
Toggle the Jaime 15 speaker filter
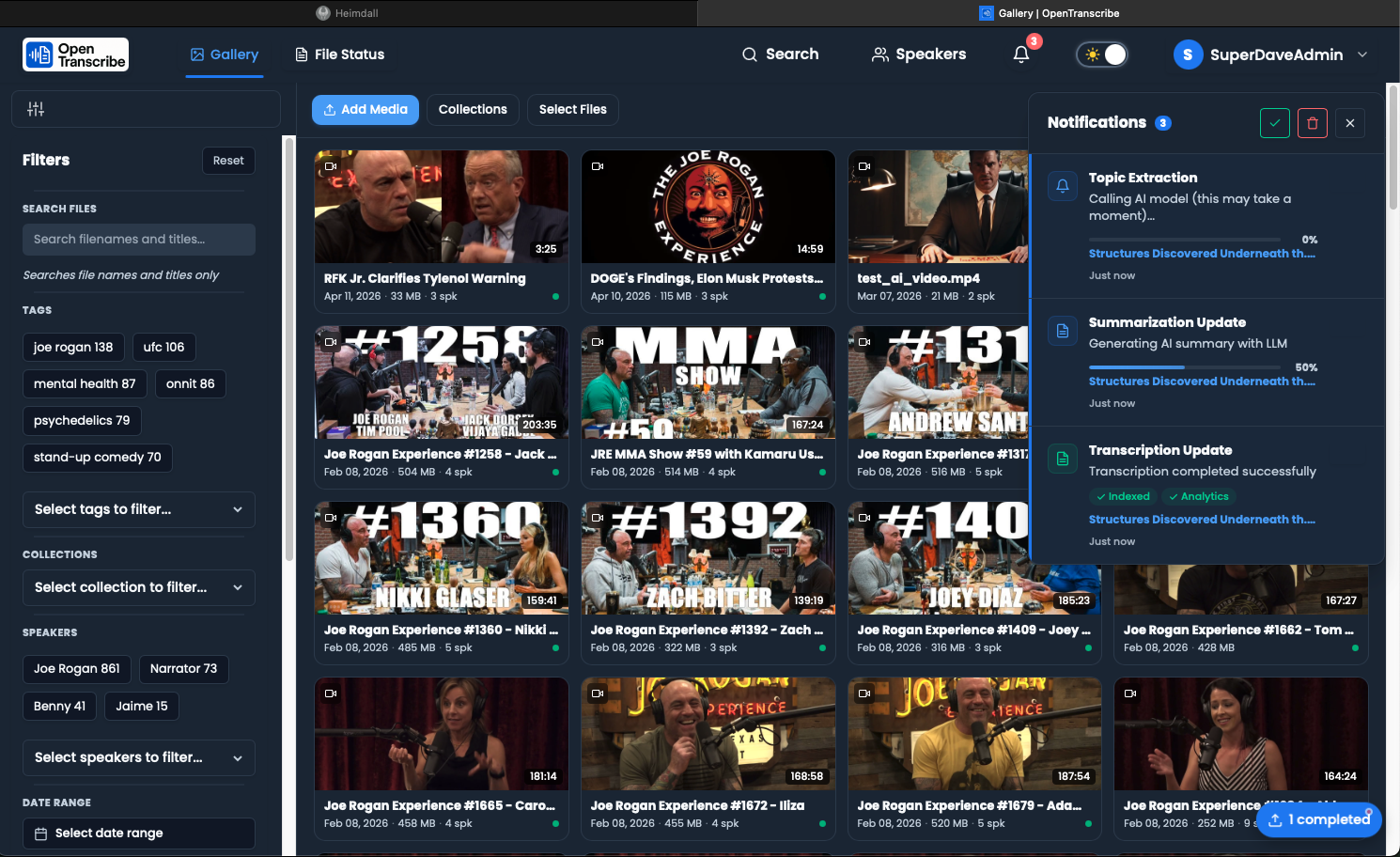tap(142, 707)
